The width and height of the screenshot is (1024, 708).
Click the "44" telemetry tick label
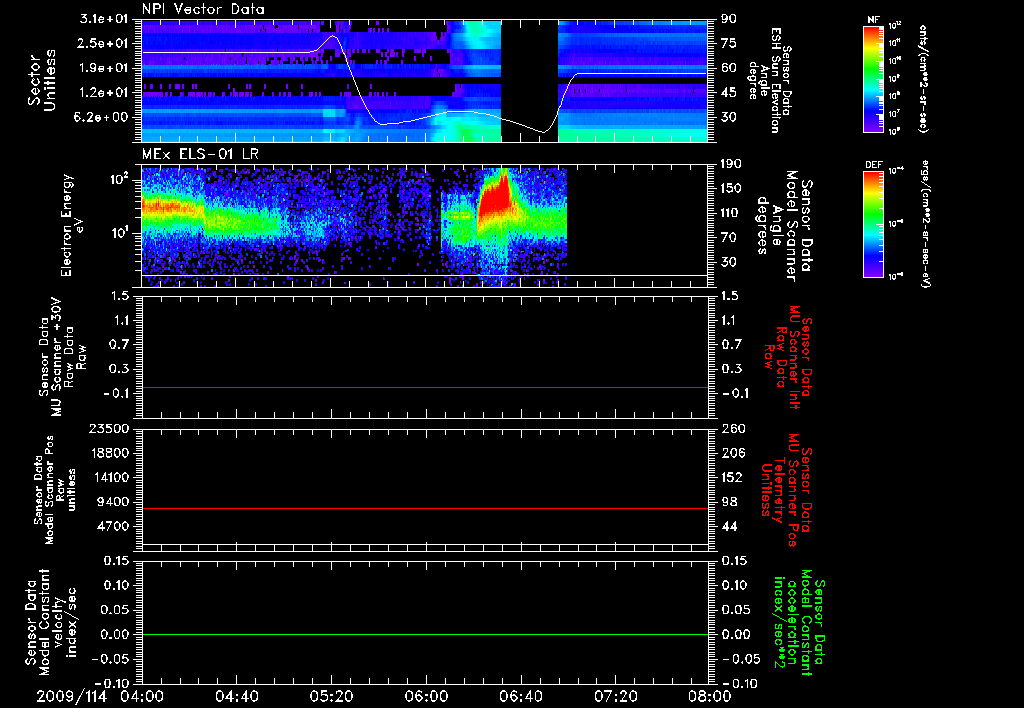[x=729, y=526]
